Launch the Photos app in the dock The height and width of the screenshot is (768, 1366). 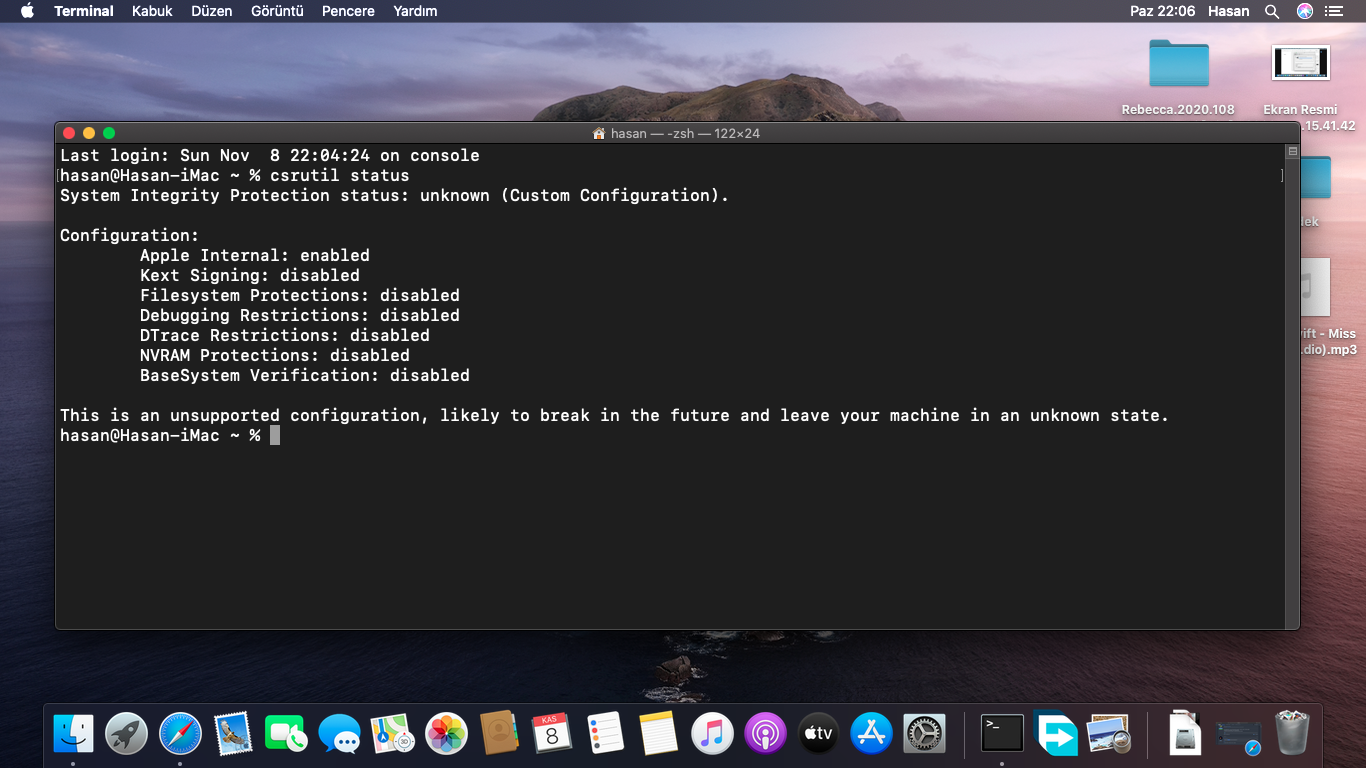pyautogui.click(x=446, y=734)
